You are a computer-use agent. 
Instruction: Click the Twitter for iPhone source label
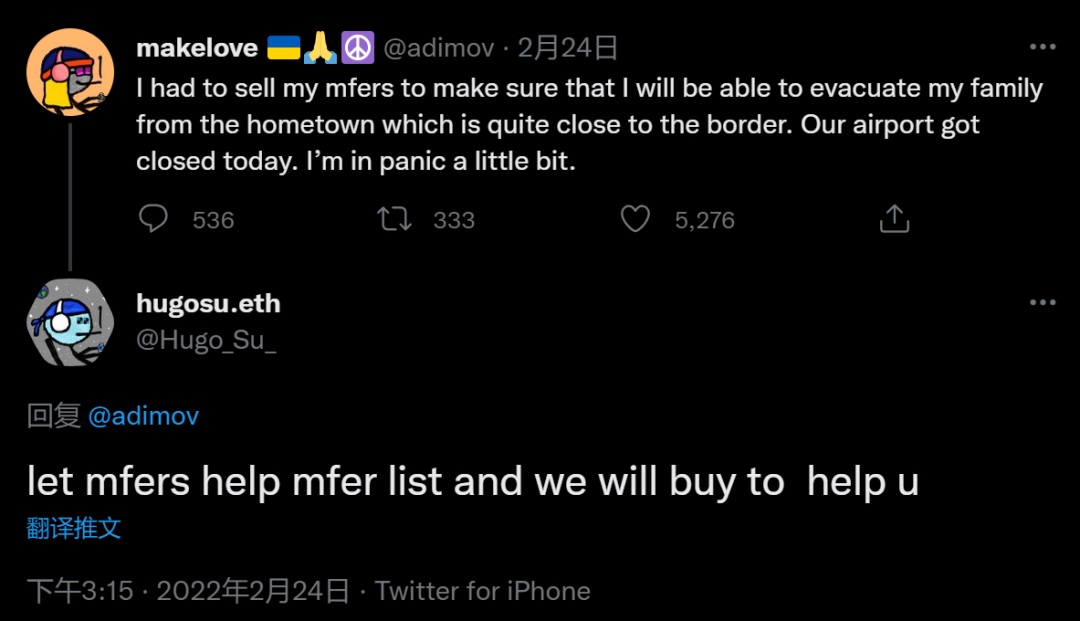click(x=482, y=591)
